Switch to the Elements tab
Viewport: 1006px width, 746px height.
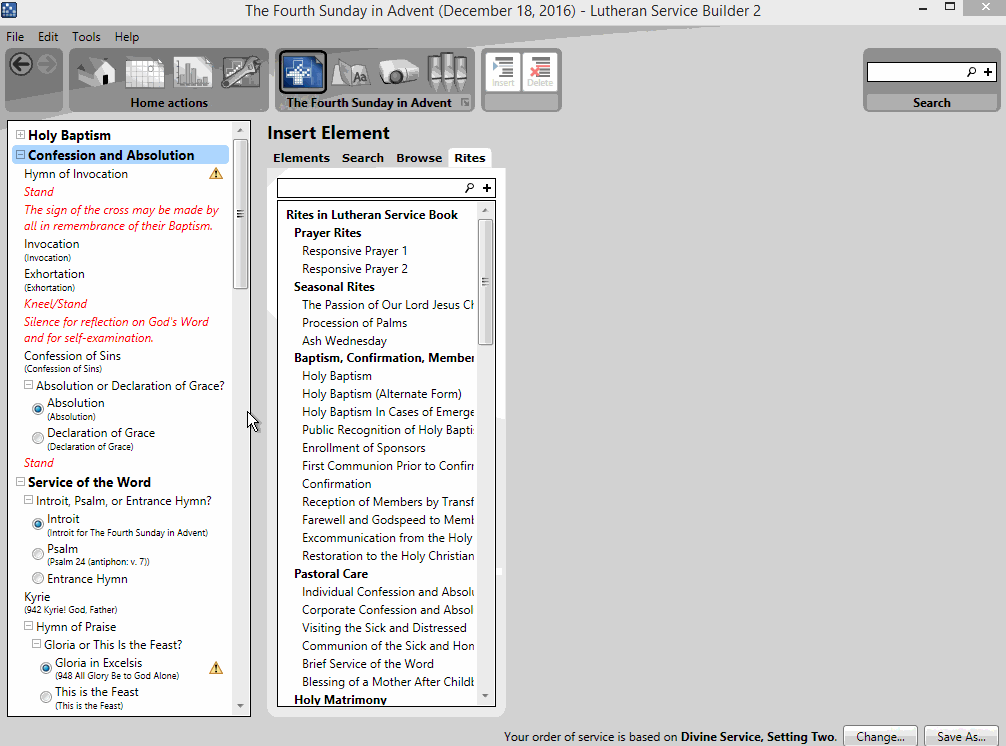[302, 158]
